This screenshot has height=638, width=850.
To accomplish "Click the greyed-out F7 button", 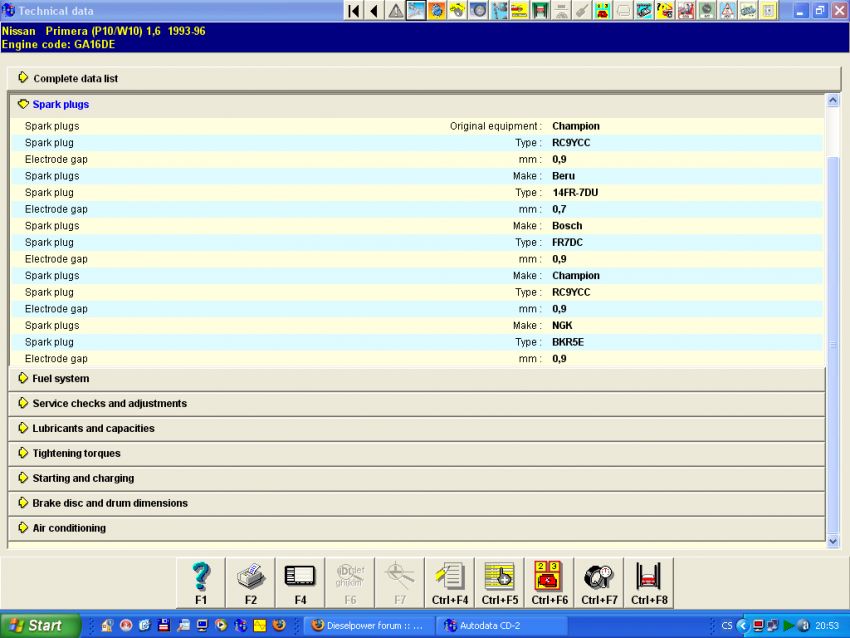I will (400, 583).
